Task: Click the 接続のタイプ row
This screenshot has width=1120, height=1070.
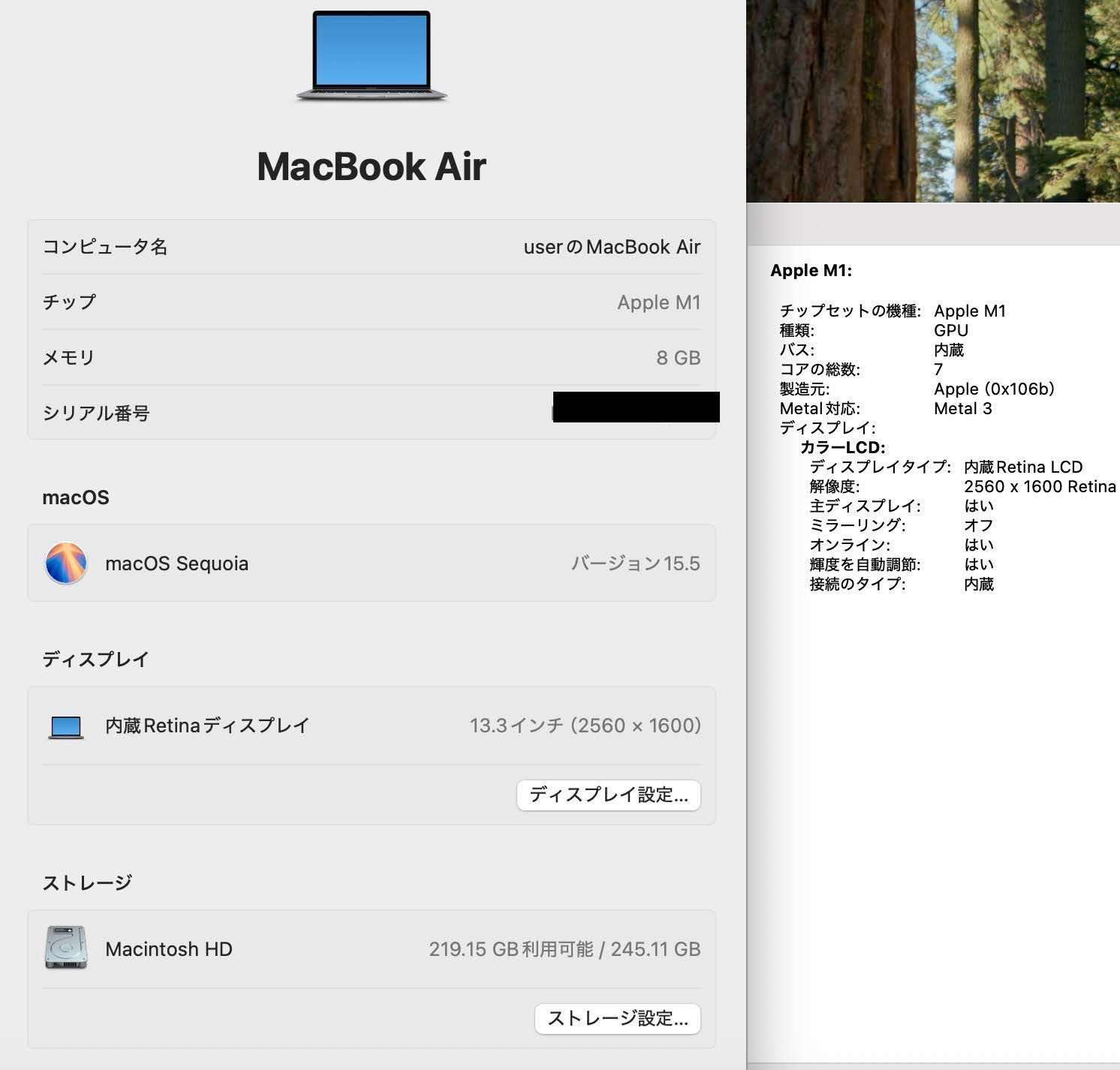Action: (x=902, y=584)
